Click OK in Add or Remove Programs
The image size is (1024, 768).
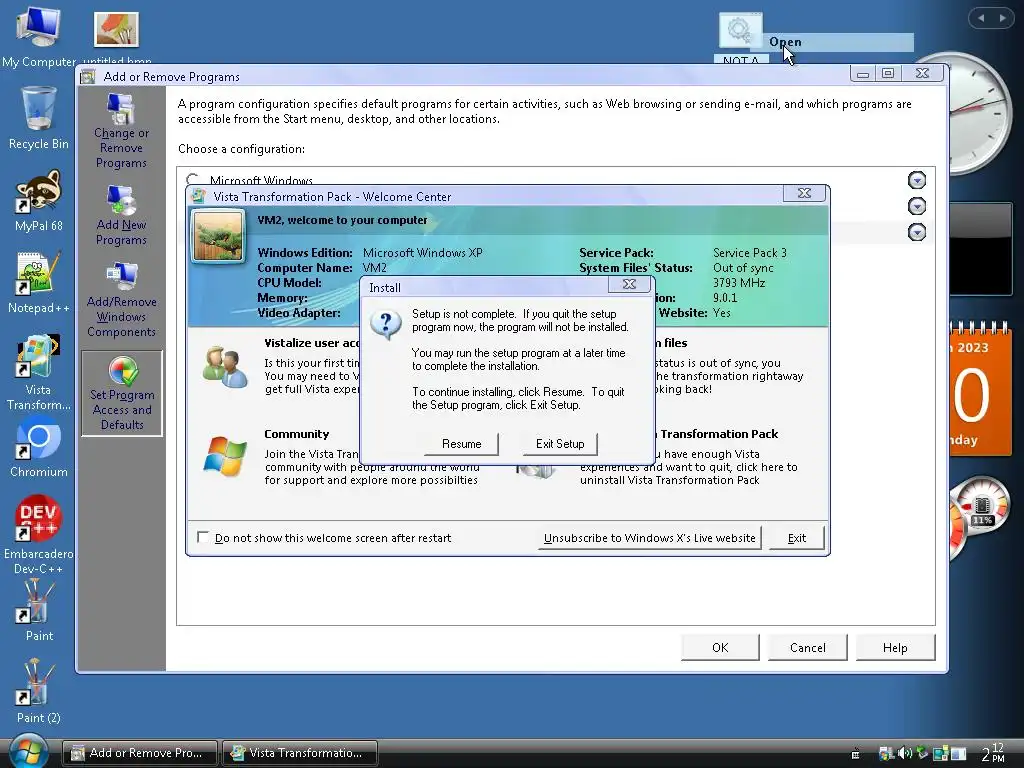click(x=720, y=647)
